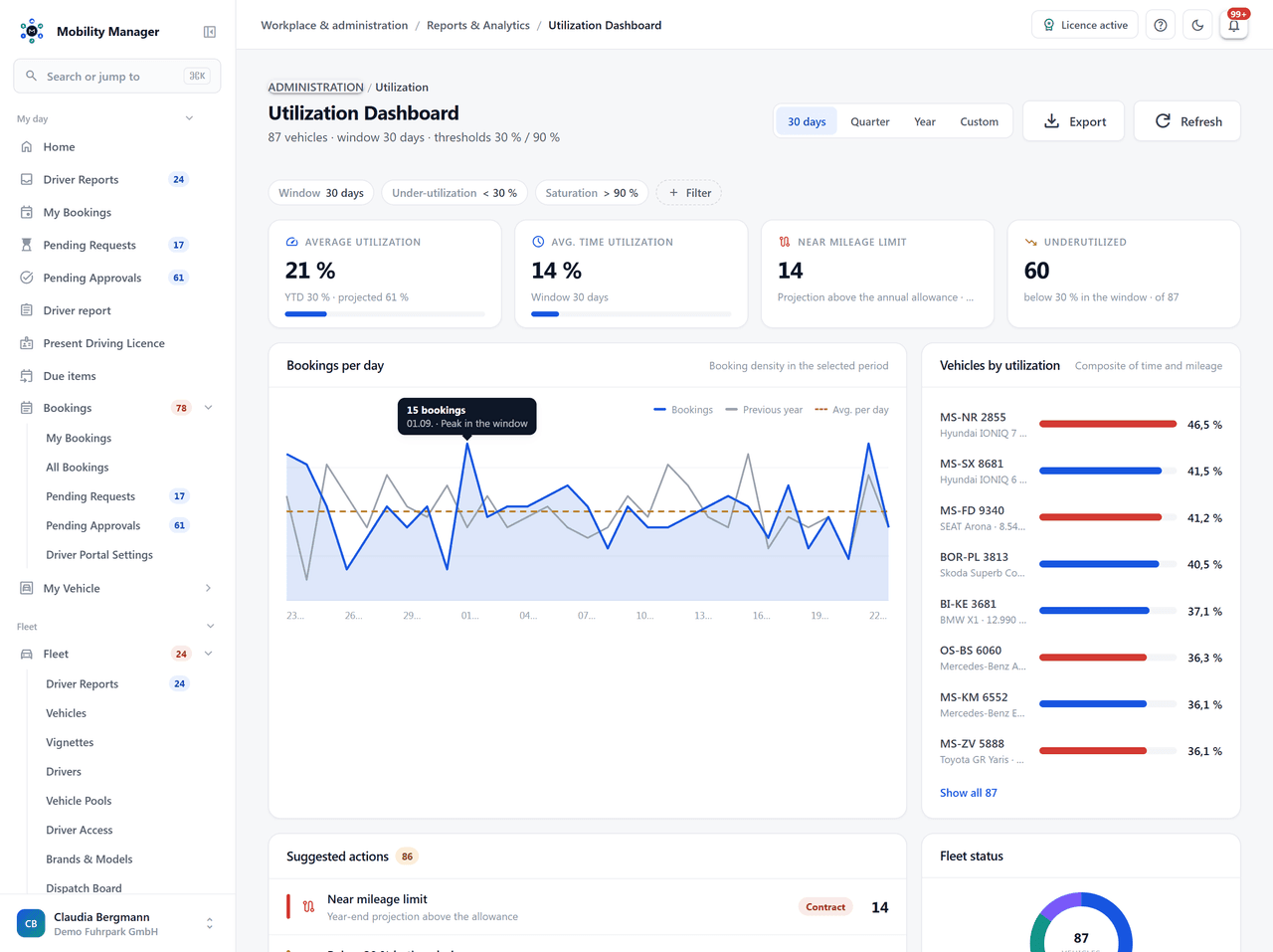Image resolution: width=1273 pixels, height=952 pixels.
Task: Collapse the Fleet section header chevron
Action: pos(210,627)
